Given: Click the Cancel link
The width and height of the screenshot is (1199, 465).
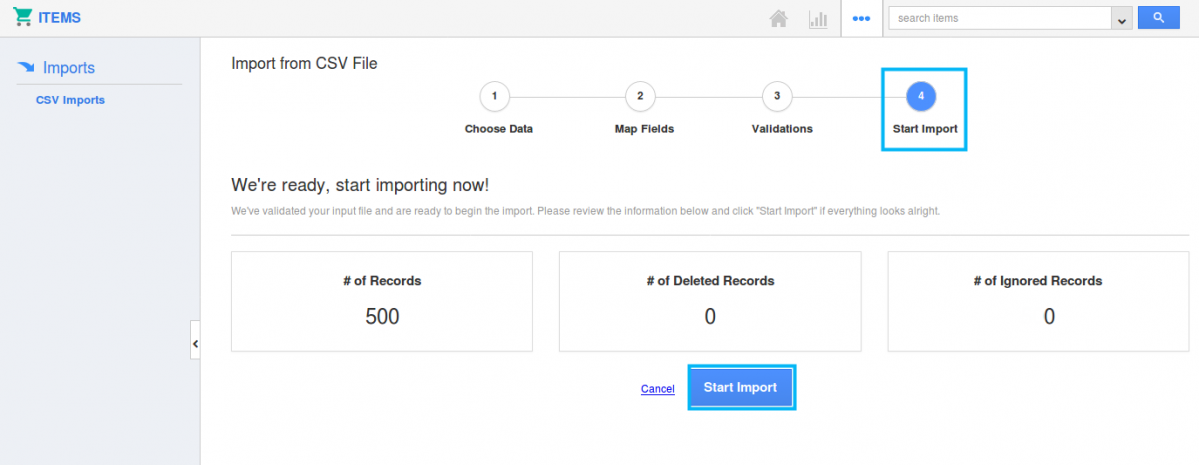Looking at the screenshot, I should coord(657,389).
